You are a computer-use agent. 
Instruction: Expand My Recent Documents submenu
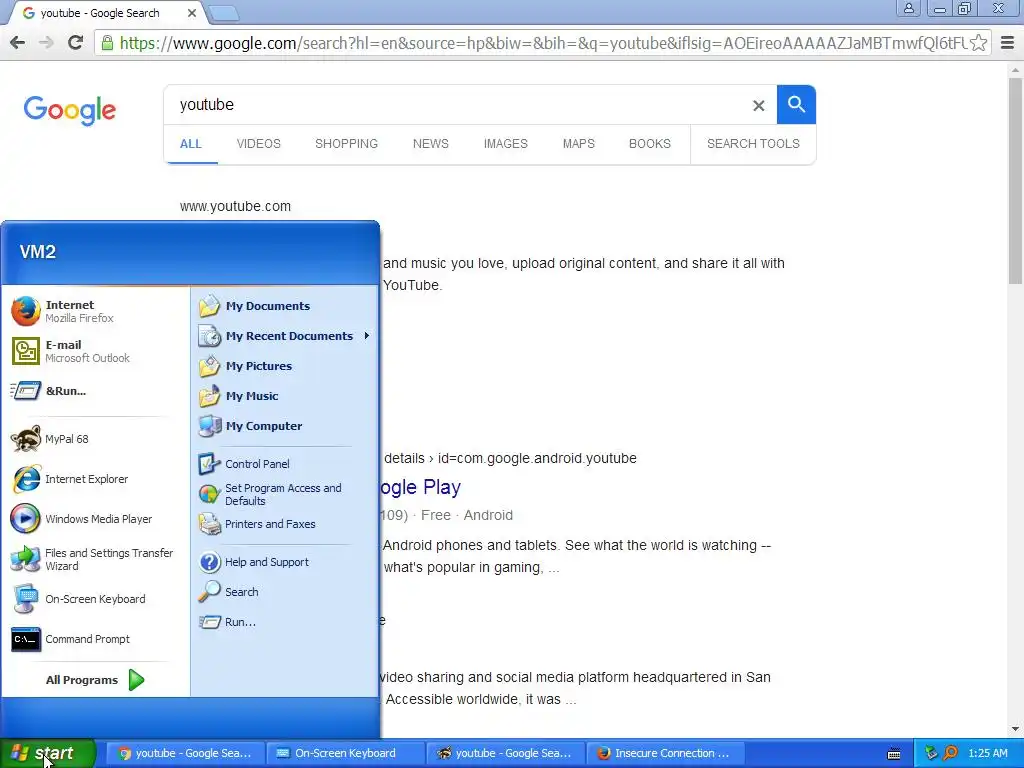point(285,336)
